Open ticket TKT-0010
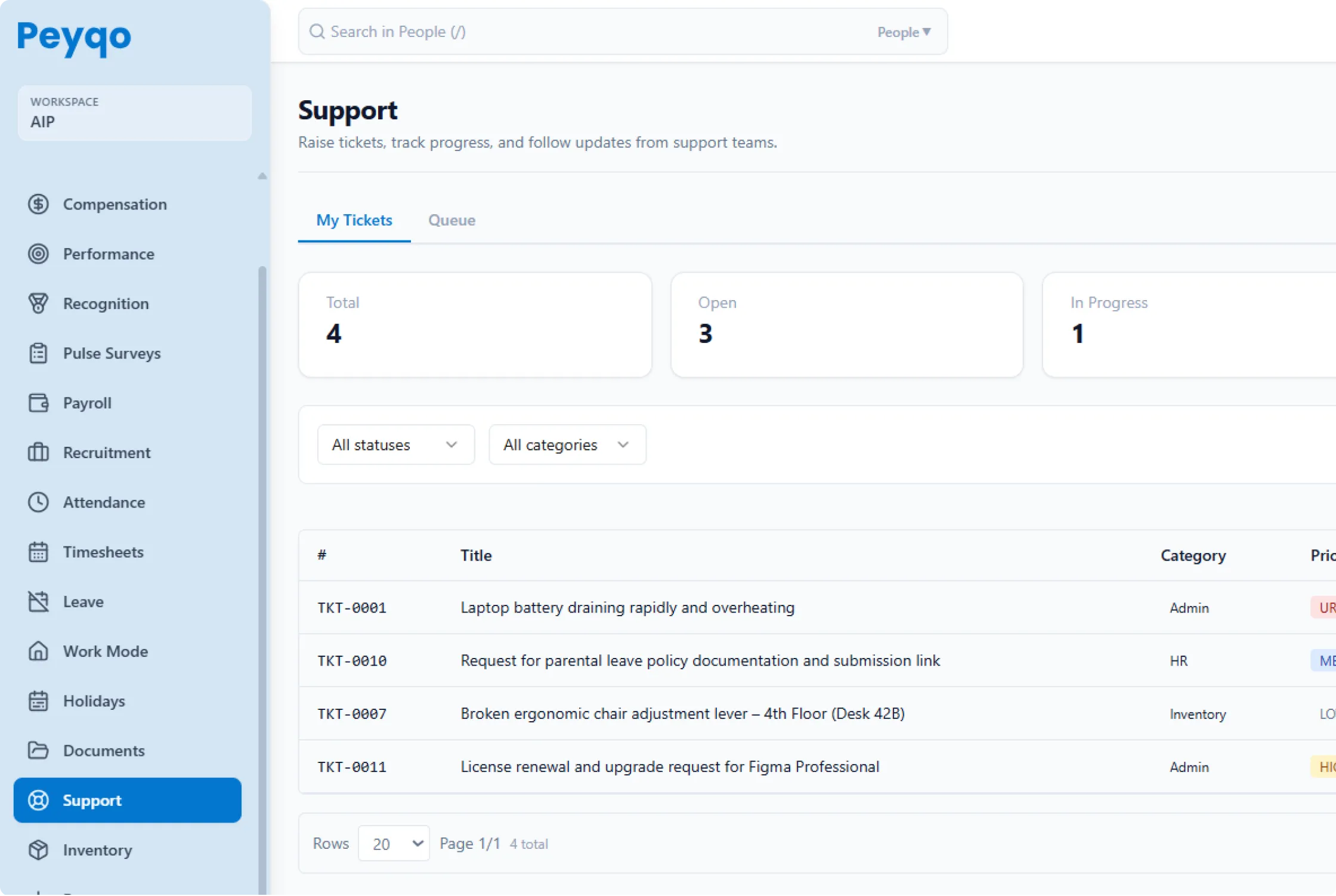 (352, 660)
